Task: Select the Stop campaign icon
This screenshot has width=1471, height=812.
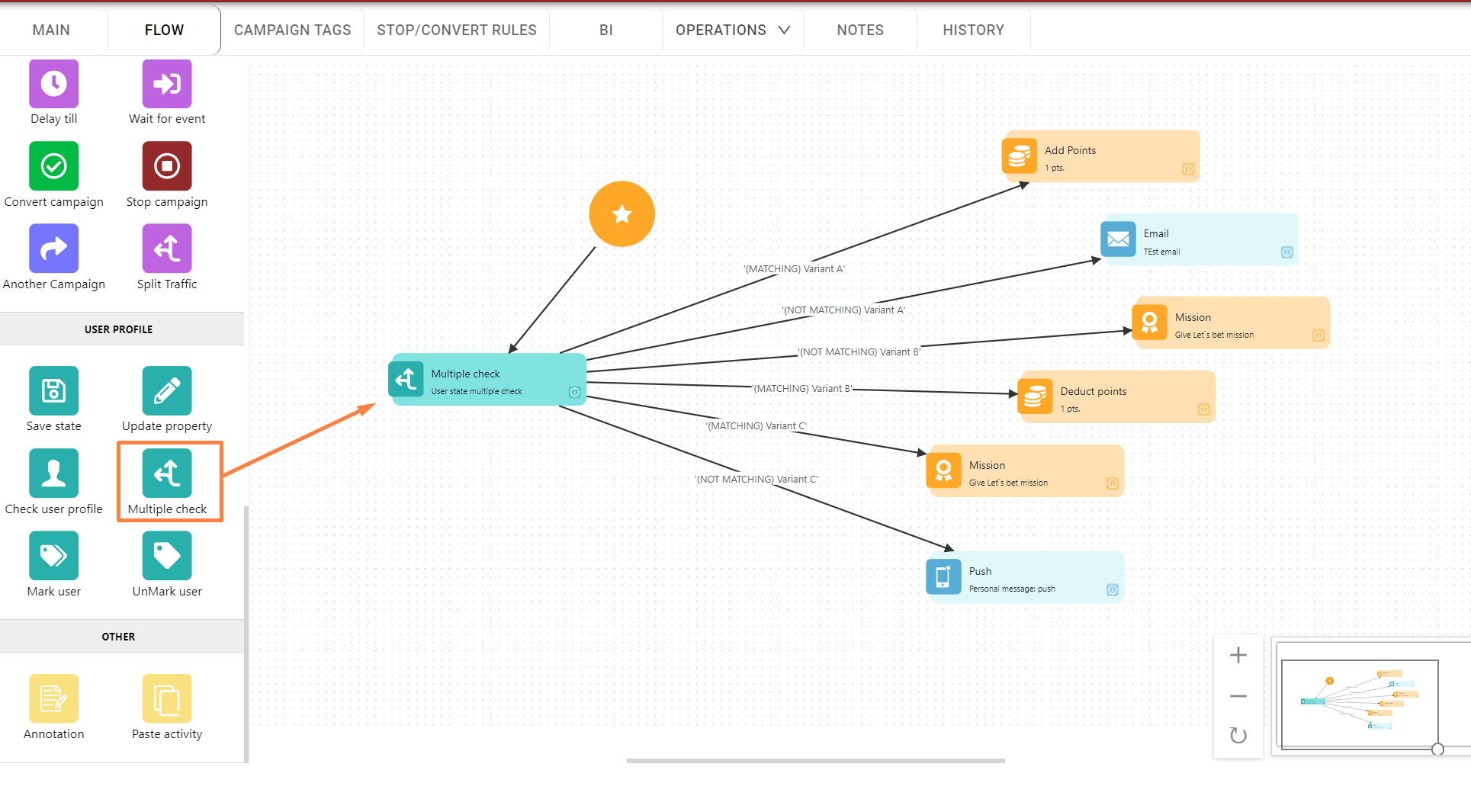Action: pyautogui.click(x=166, y=166)
